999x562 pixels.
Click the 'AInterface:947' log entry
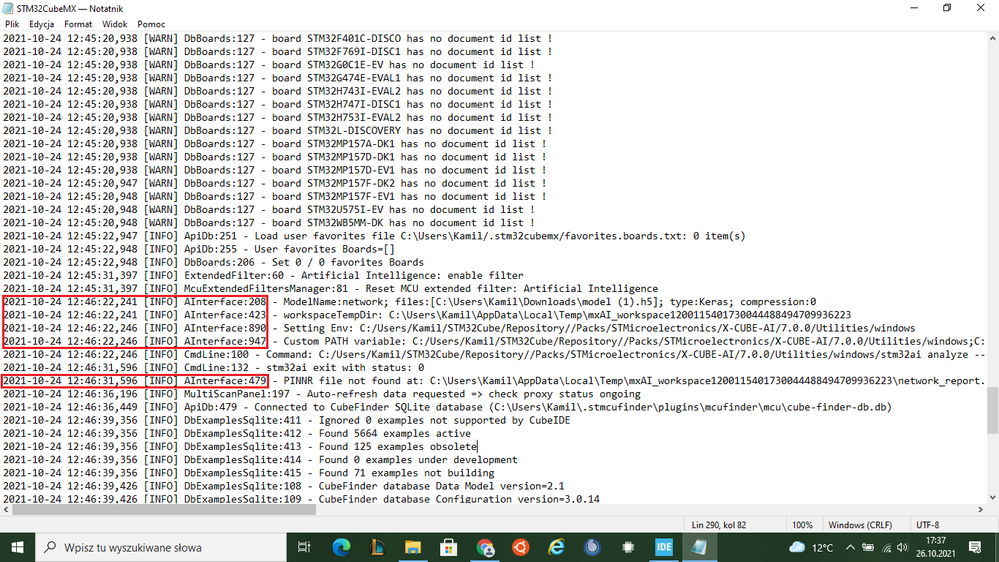point(494,342)
